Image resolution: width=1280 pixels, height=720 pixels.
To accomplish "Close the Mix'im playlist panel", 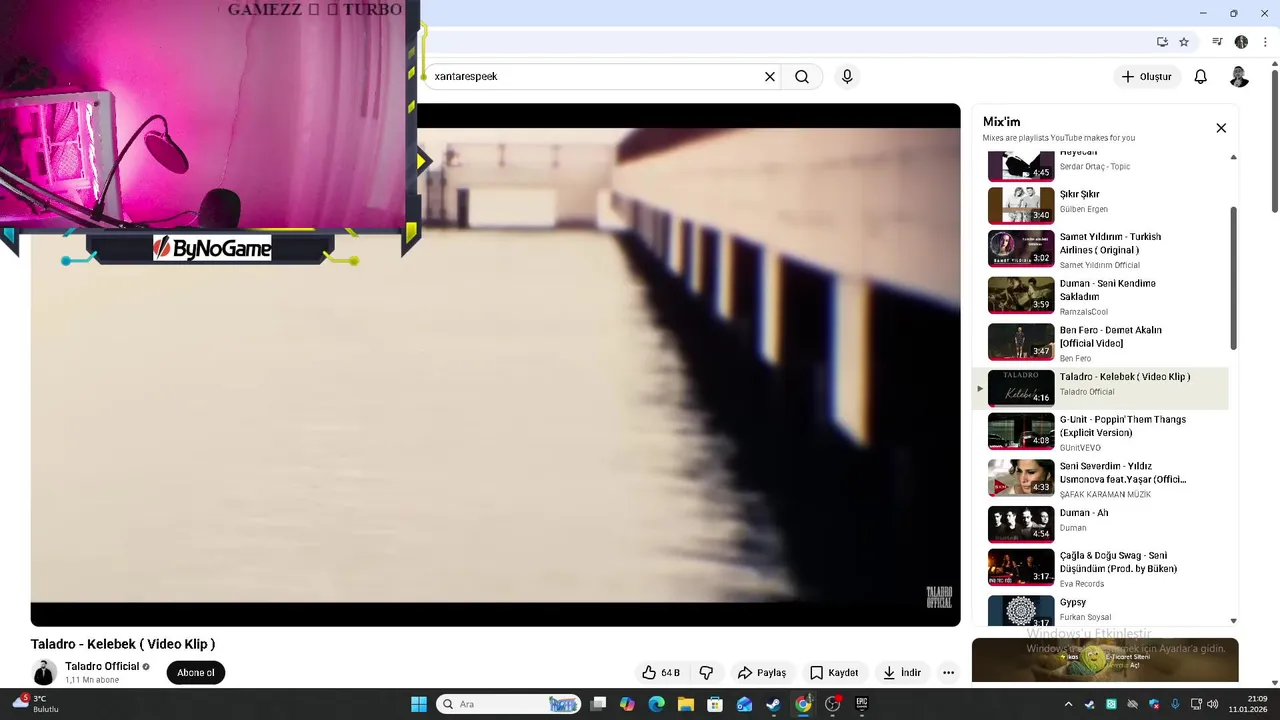I will (1221, 128).
